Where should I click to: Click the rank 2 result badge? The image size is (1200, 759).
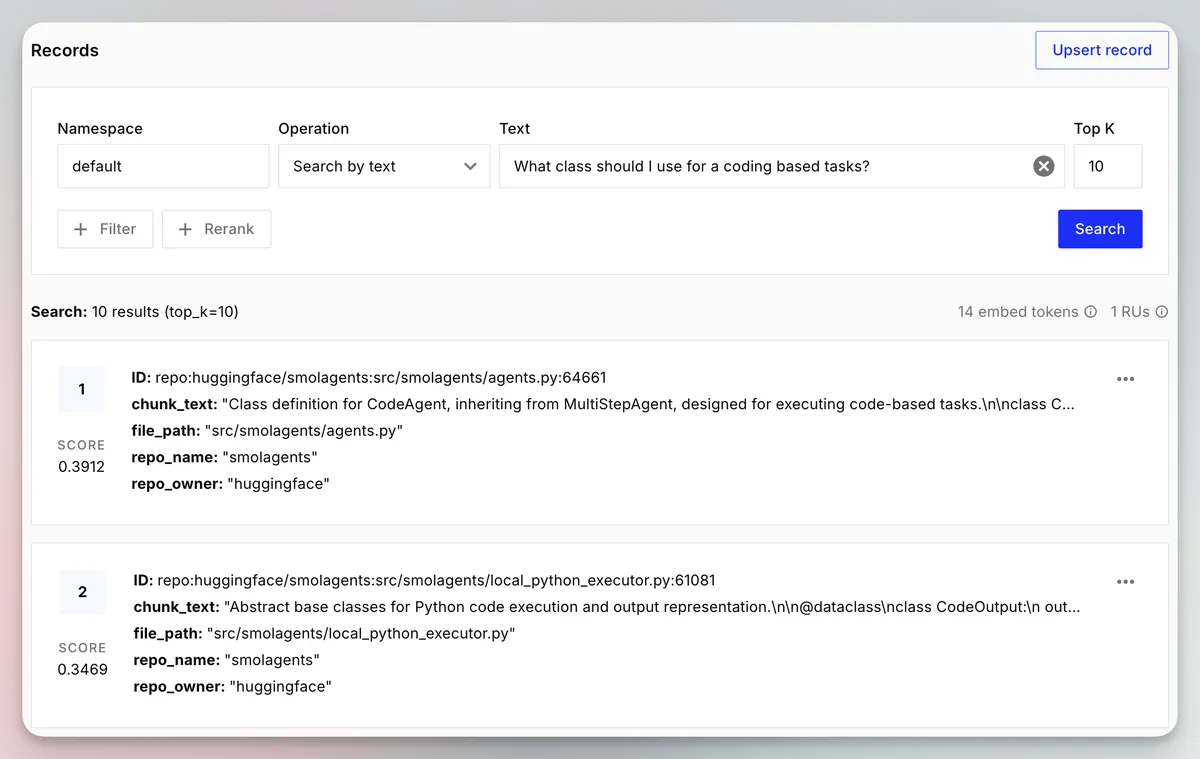[x=82, y=592]
